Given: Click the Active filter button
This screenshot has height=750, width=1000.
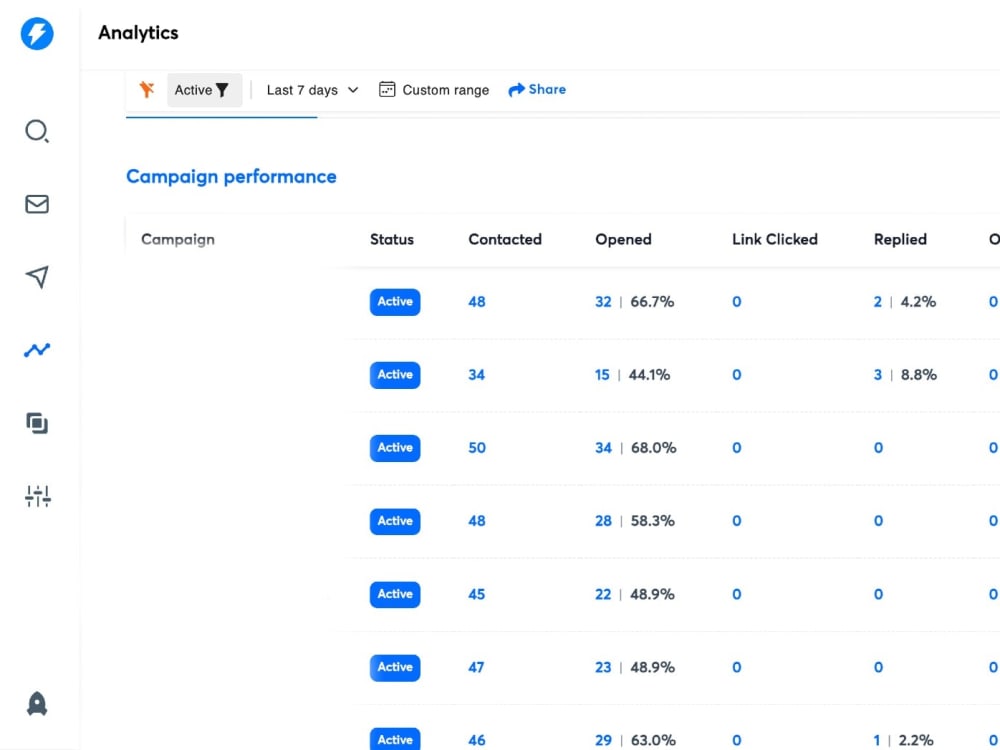Looking at the screenshot, I should coord(204,90).
